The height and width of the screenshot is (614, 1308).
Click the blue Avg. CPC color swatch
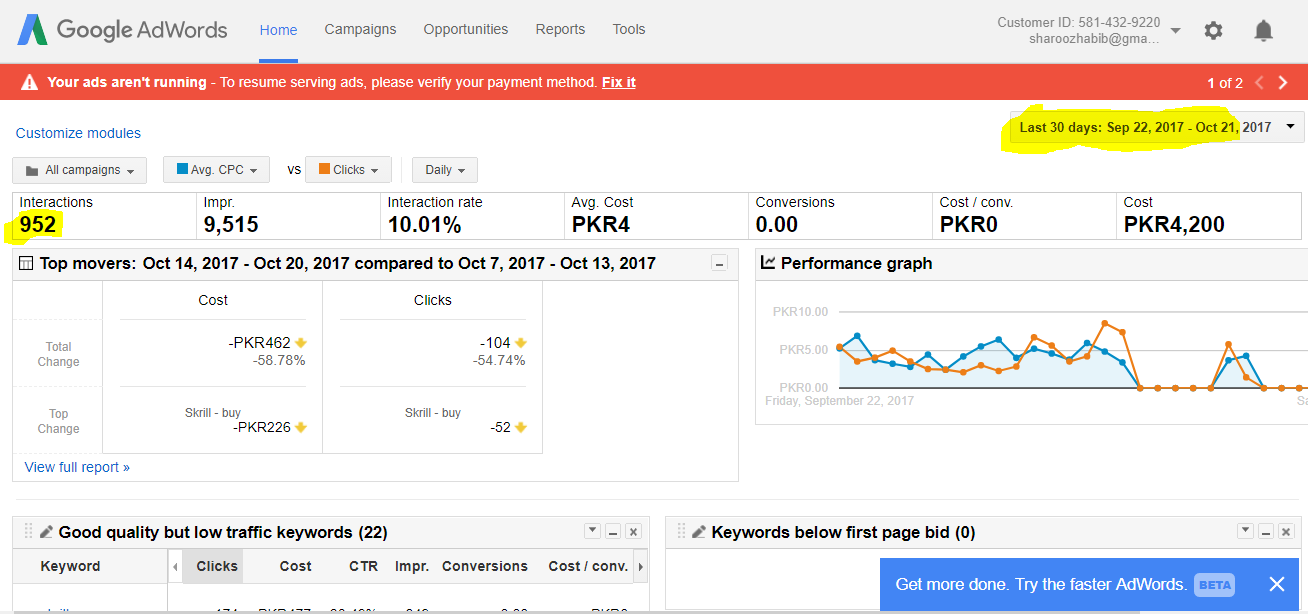182,170
